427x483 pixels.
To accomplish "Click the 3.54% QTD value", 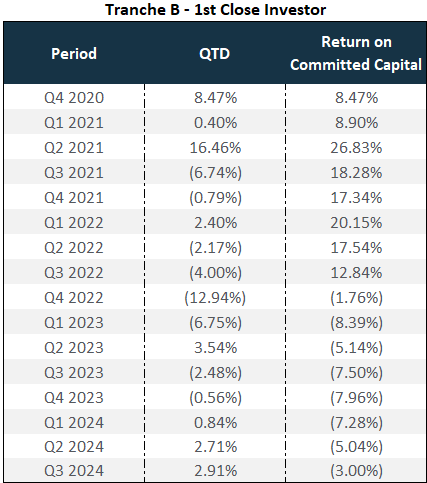I will pos(215,348).
